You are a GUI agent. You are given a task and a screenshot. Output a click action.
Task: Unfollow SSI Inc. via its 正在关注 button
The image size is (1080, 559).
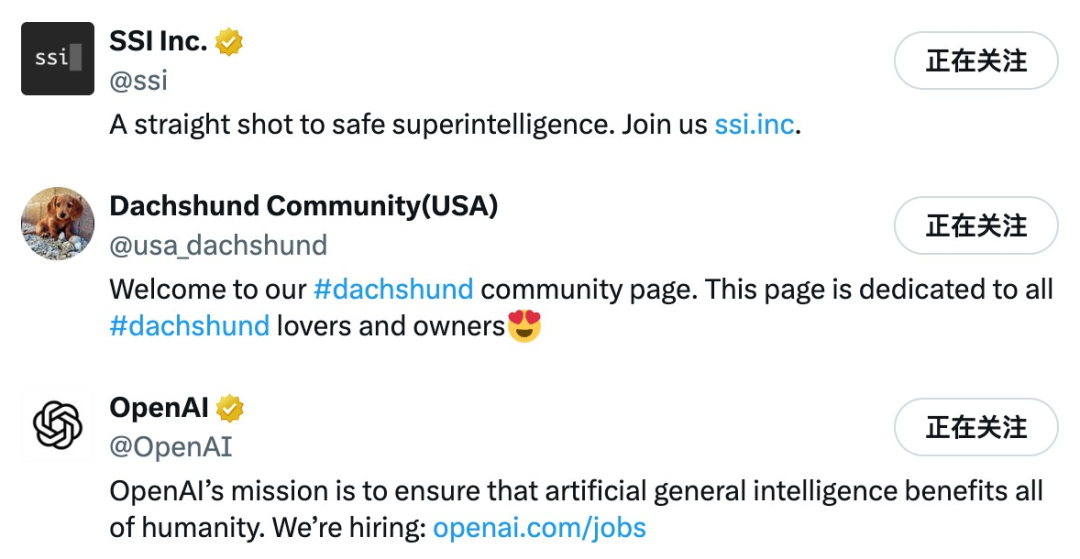[x=976, y=61]
